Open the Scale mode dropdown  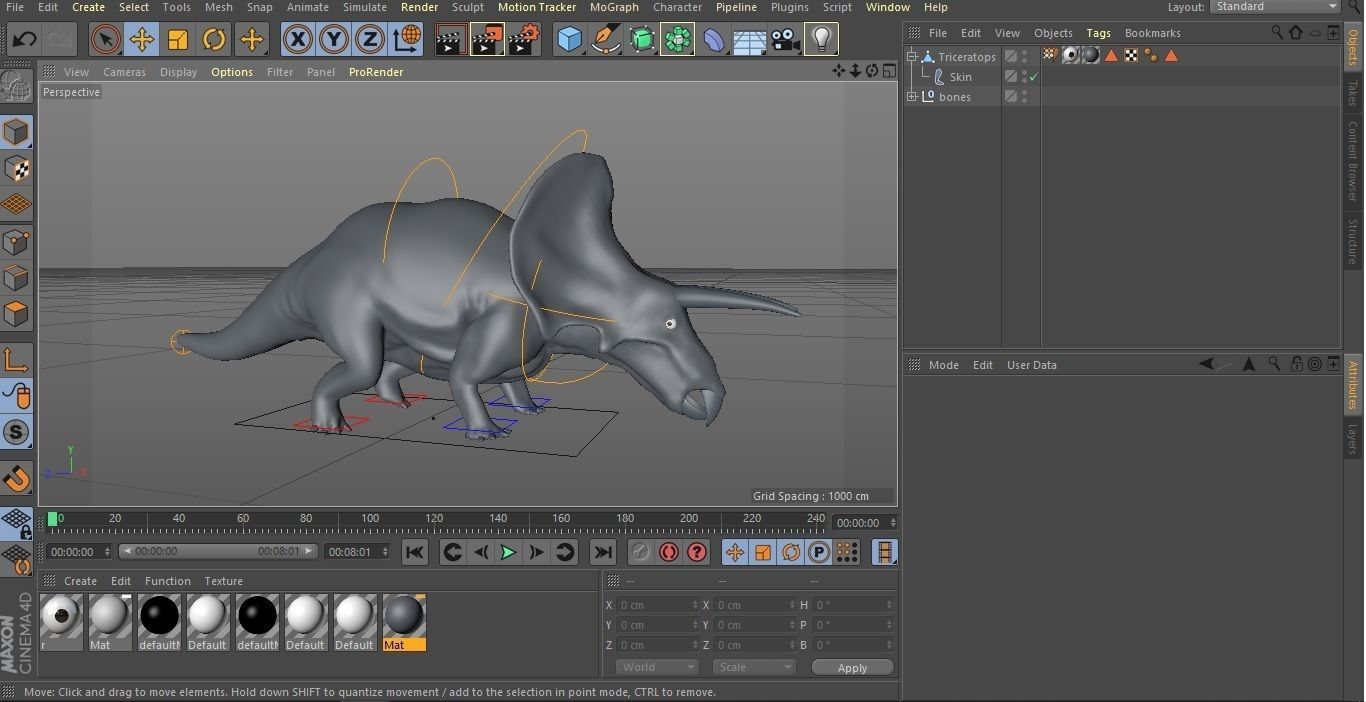754,667
